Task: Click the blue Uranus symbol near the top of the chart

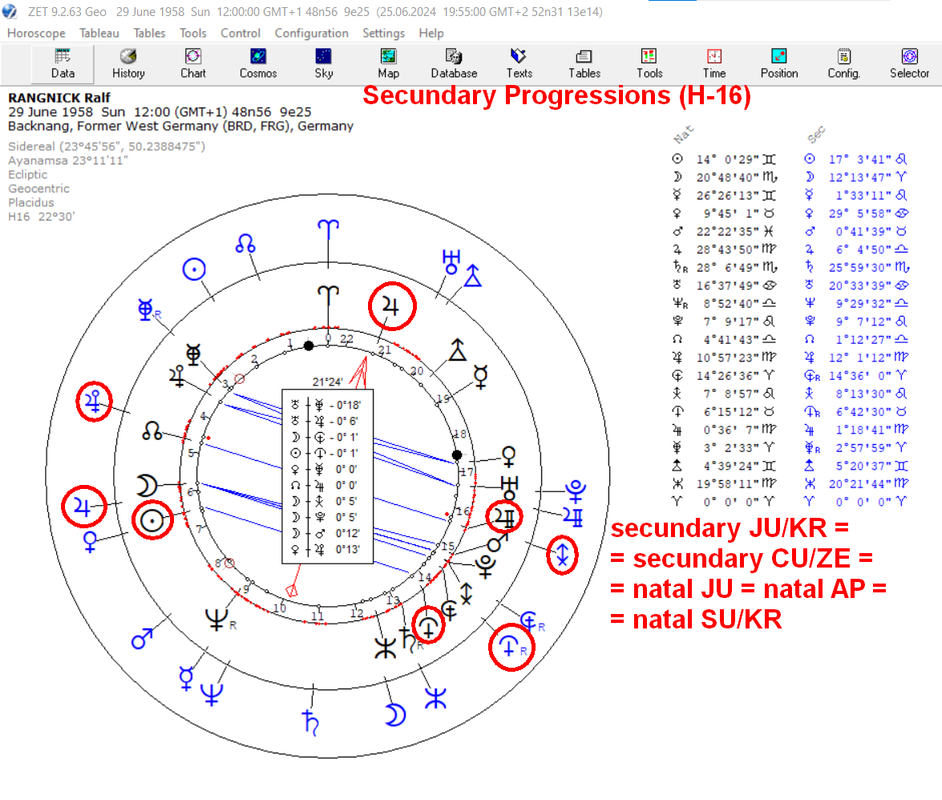Action: pyautogui.click(x=451, y=262)
